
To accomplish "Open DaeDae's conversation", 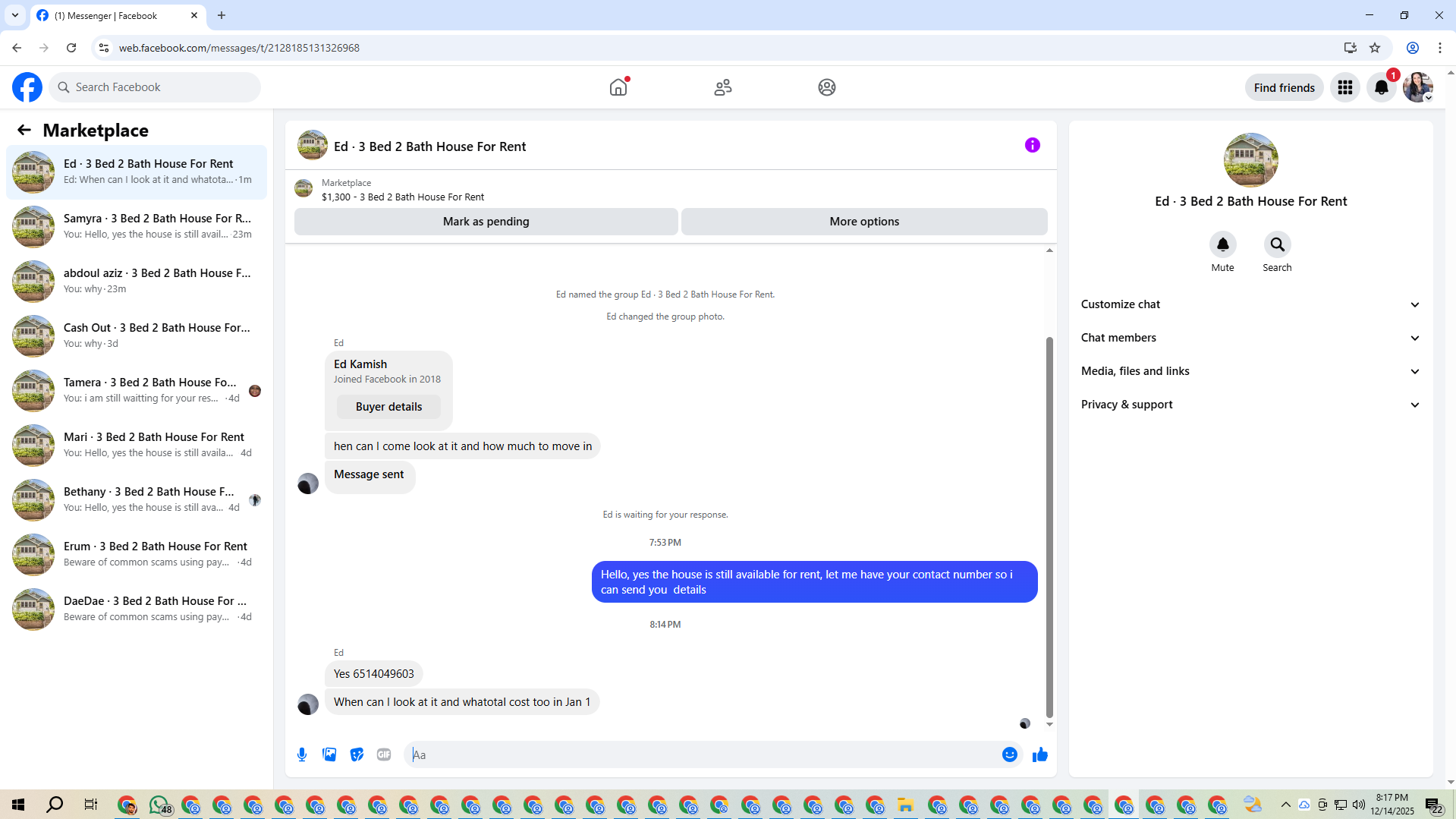I will 137,610.
